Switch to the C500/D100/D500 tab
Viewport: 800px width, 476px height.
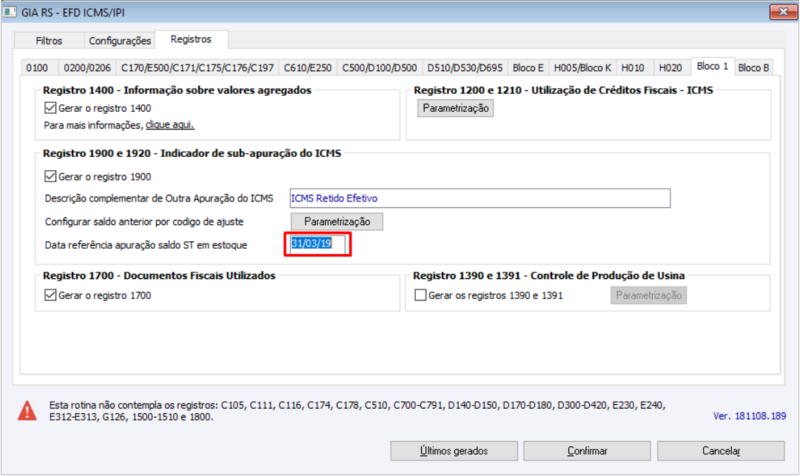pos(380,68)
